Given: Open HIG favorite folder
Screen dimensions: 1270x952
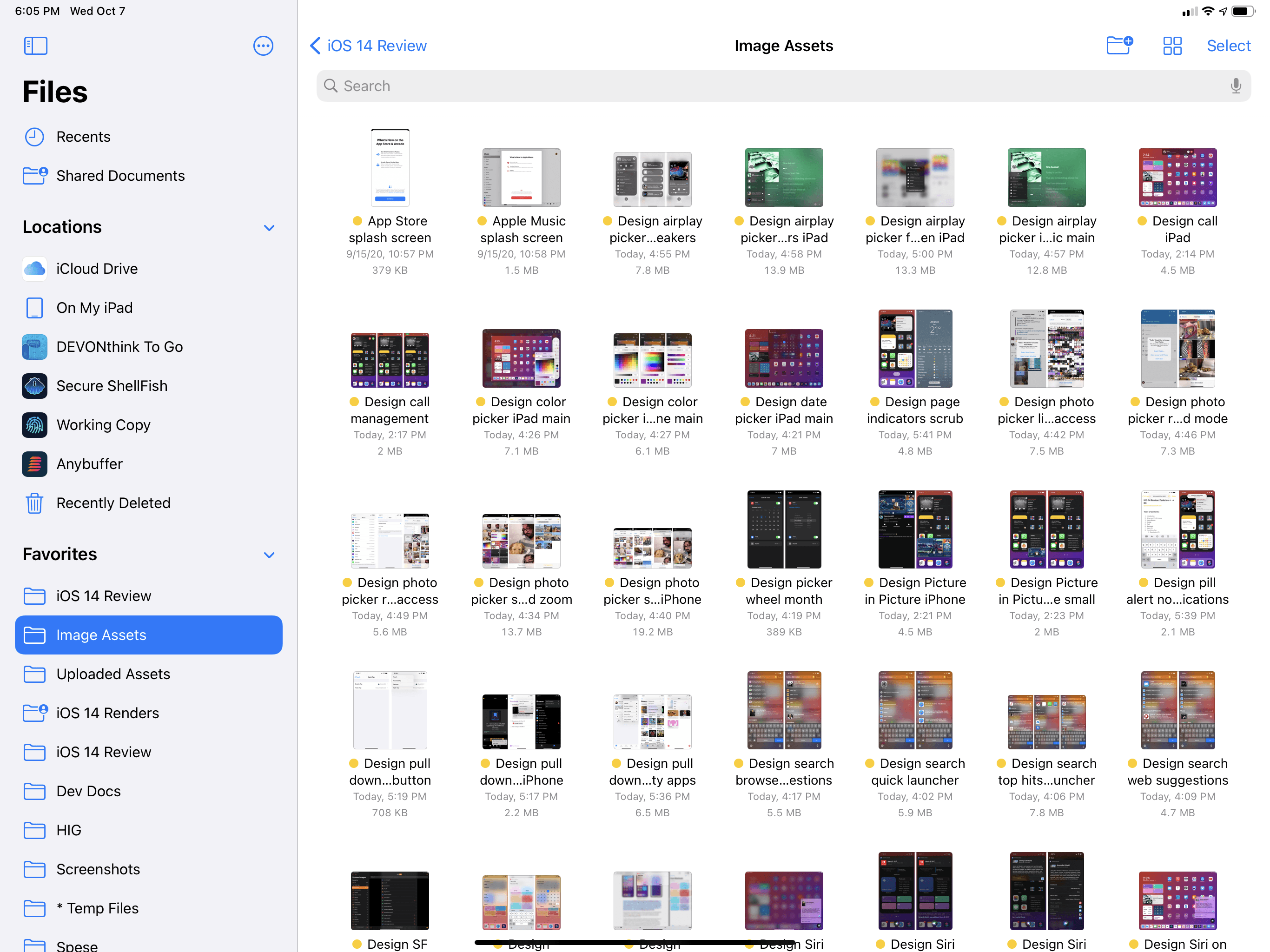Looking at the screenshot, I should pos(149,830).
